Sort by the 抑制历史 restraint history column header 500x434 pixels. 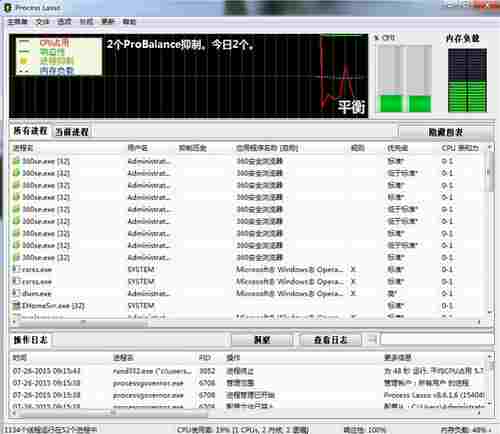coord(193,148)
